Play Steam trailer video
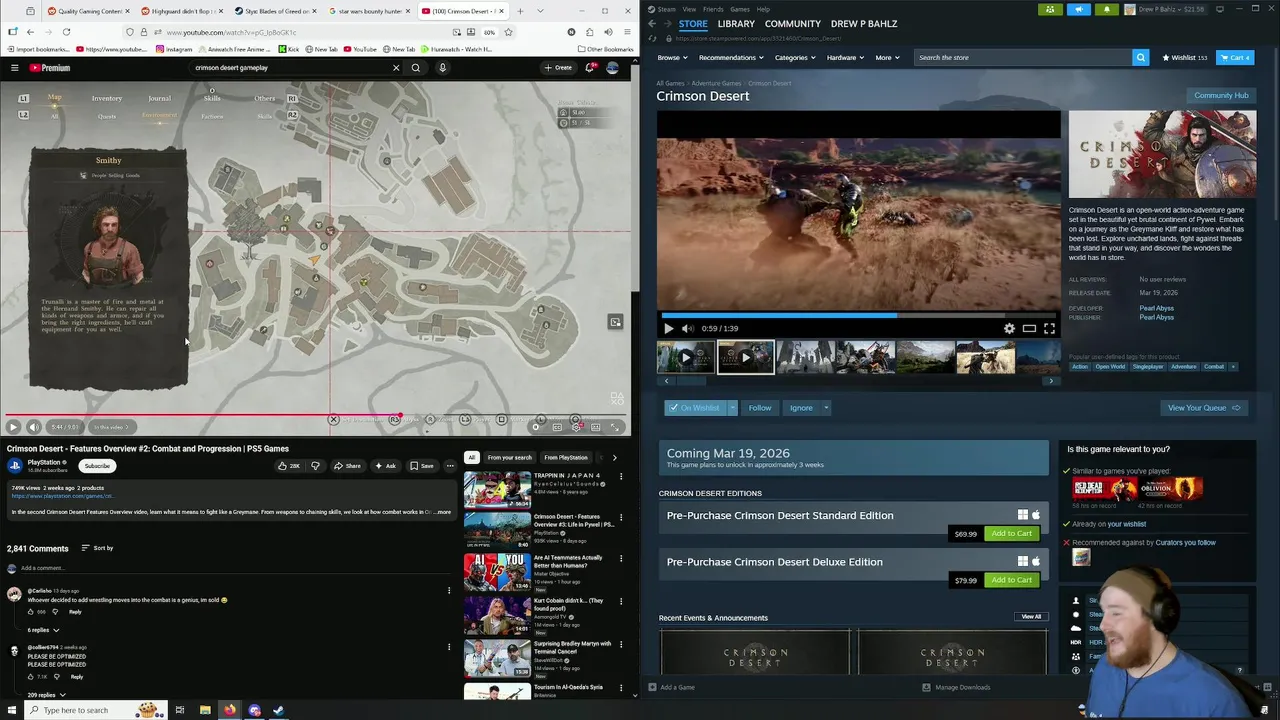Viewport: 1280px width, 720px height. click(x=669, y=328)
